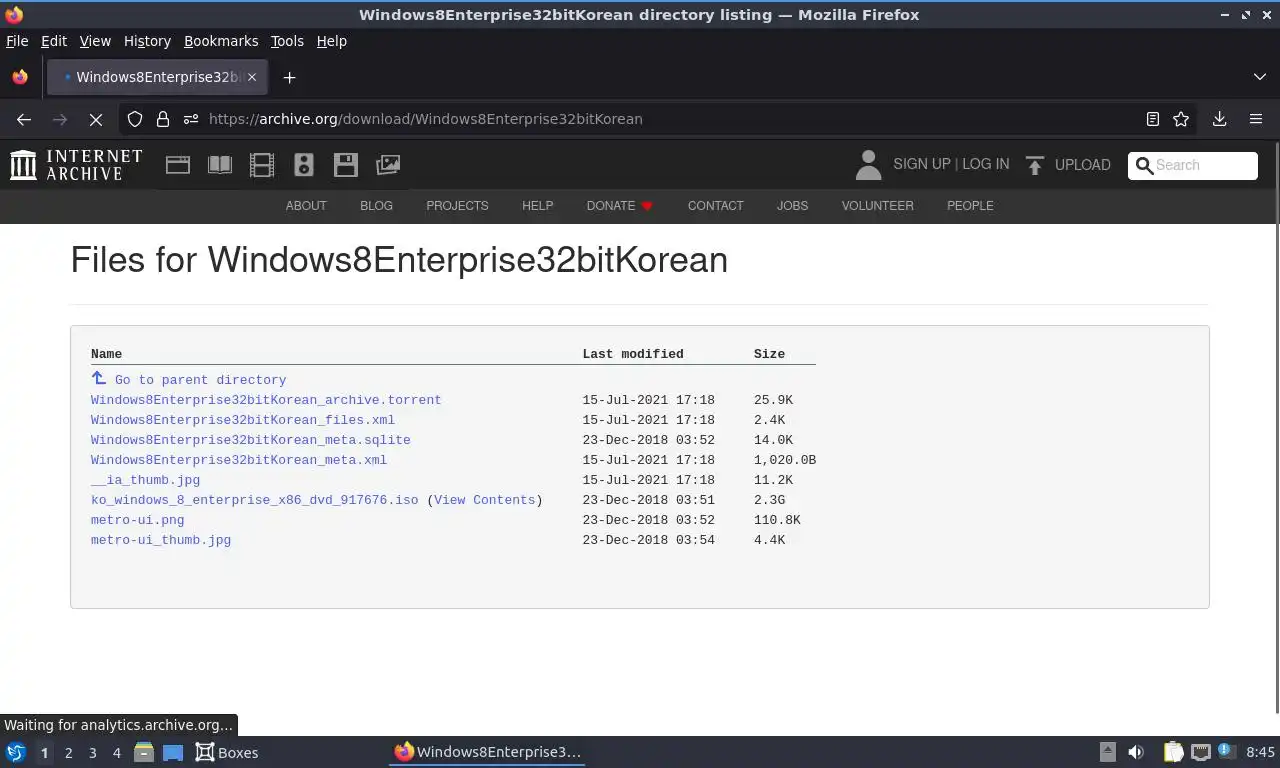Click the site security padlock icon
1280x768 pixels.
[163, 119]
